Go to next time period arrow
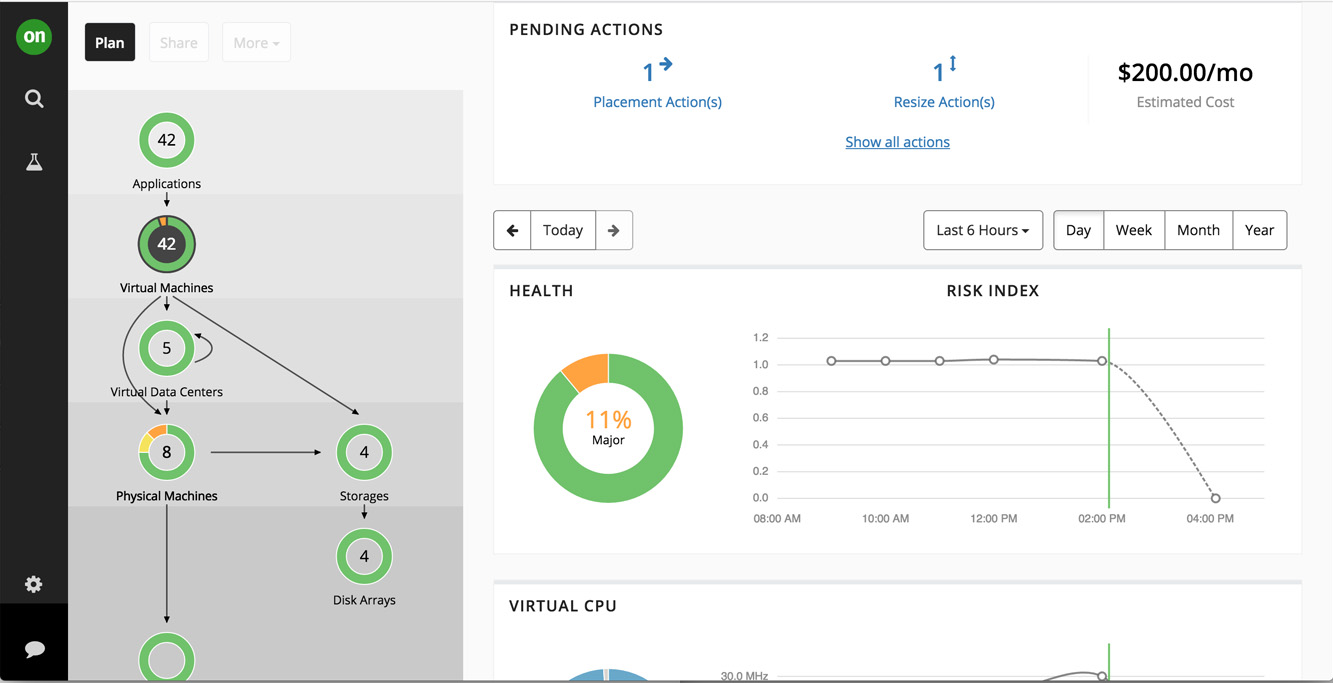This screenshot has width=1333, height=683. [x=614, y=230]
